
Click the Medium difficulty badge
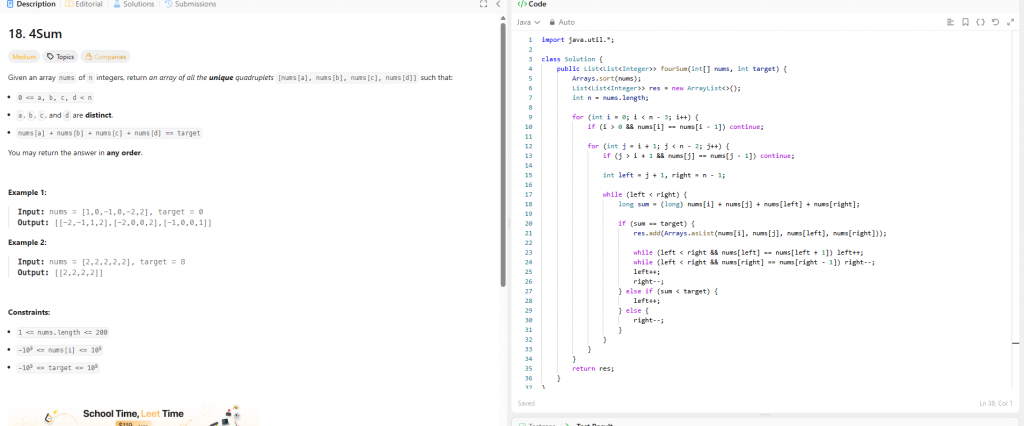(x=24, y=57)
